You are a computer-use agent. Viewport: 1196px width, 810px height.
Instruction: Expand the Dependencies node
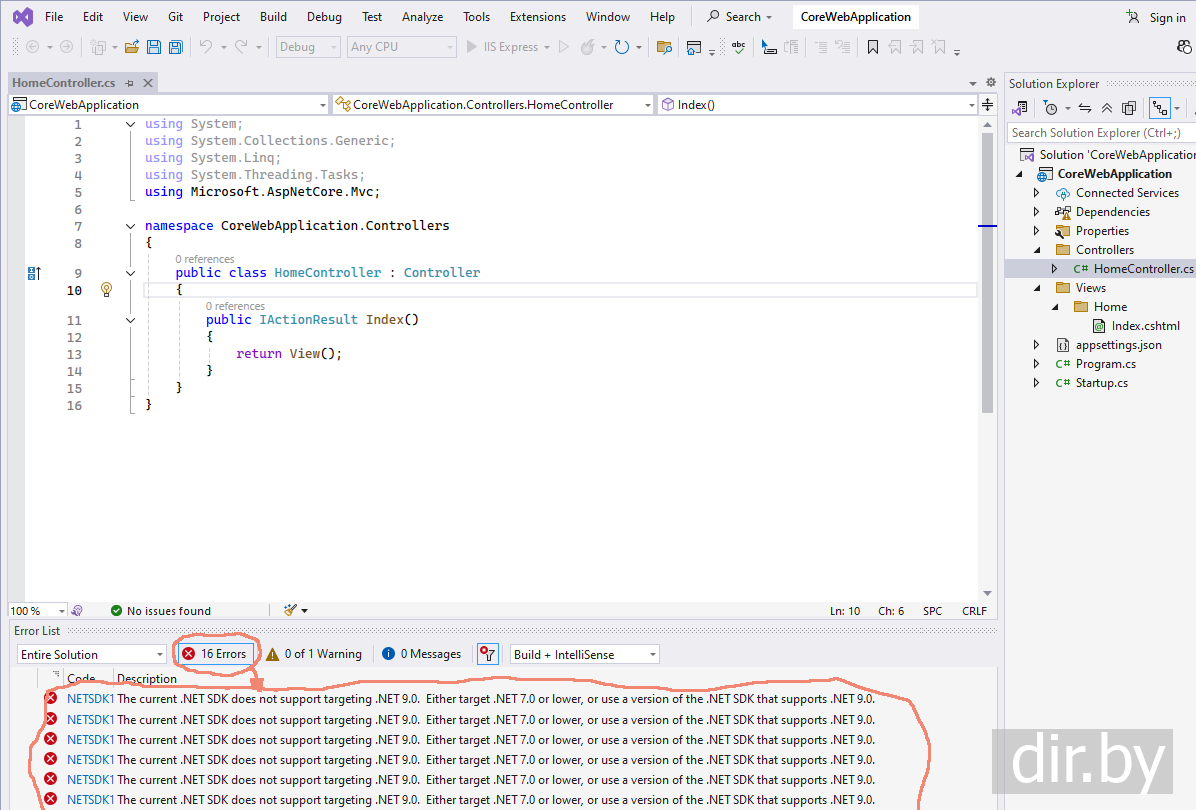1037,212
